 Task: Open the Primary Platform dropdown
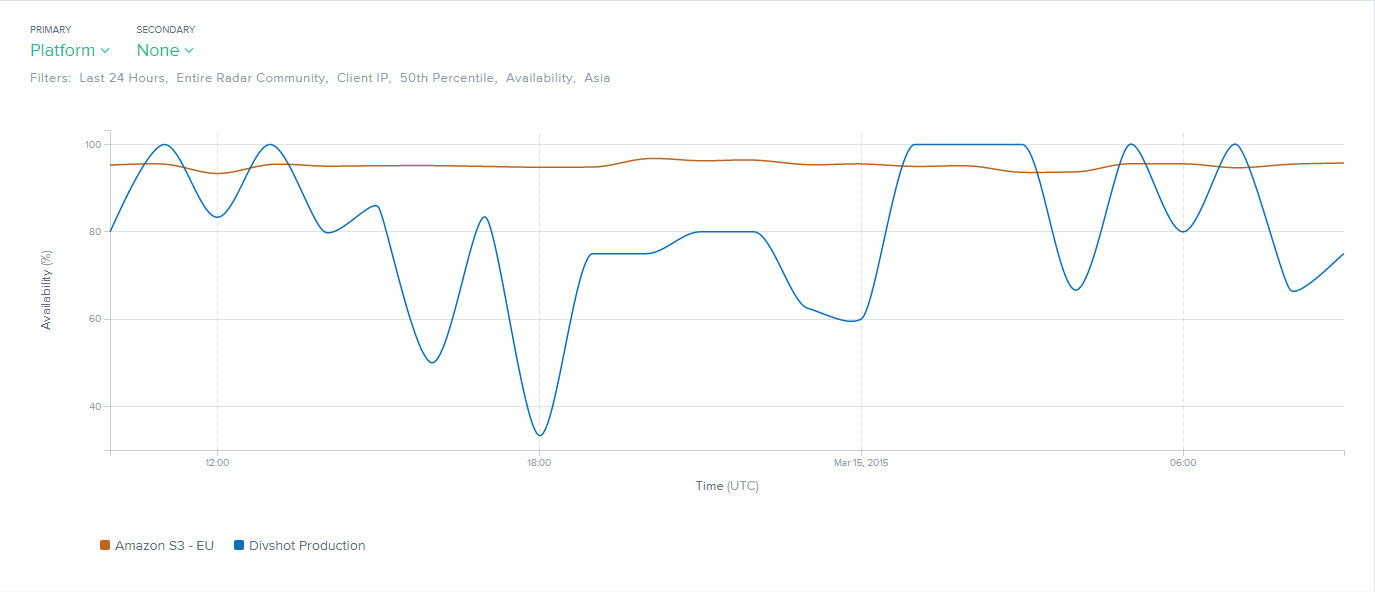tap(69, 50)
